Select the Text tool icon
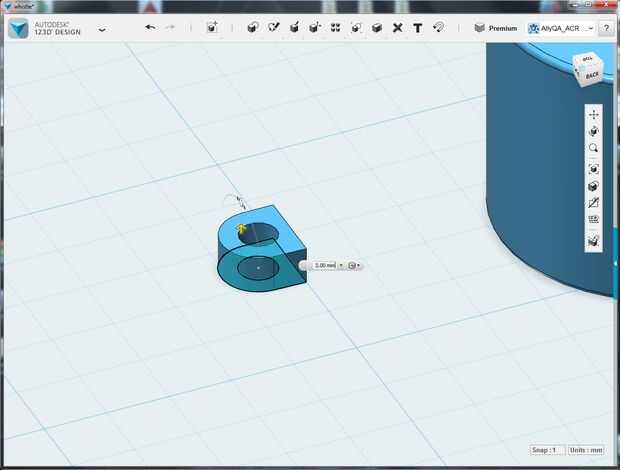The width and height of the screenshot is (620, 470). tap(417, 28)
